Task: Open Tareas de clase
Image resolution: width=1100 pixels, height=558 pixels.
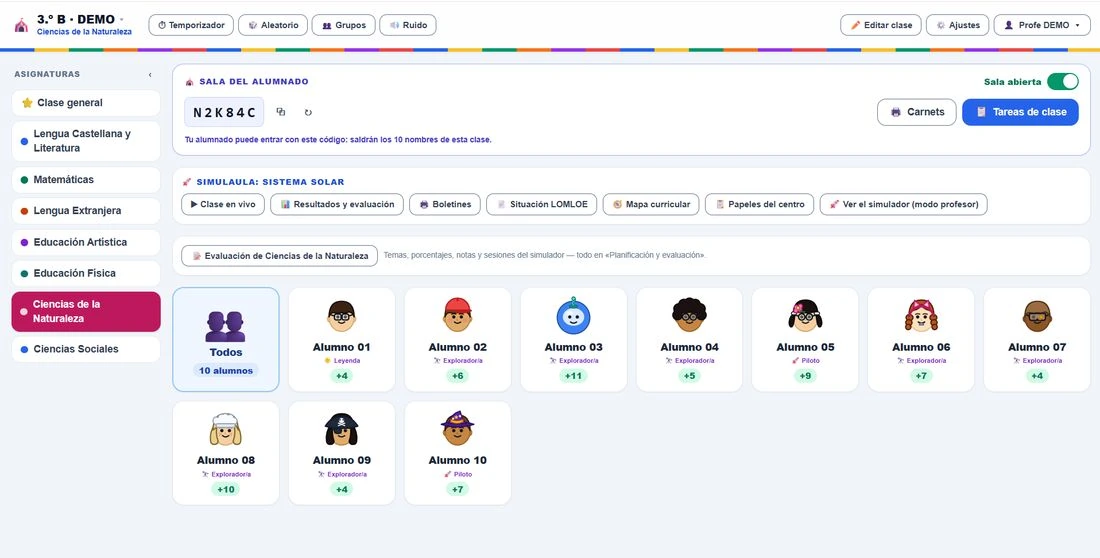Action: tap(1020, 112)
